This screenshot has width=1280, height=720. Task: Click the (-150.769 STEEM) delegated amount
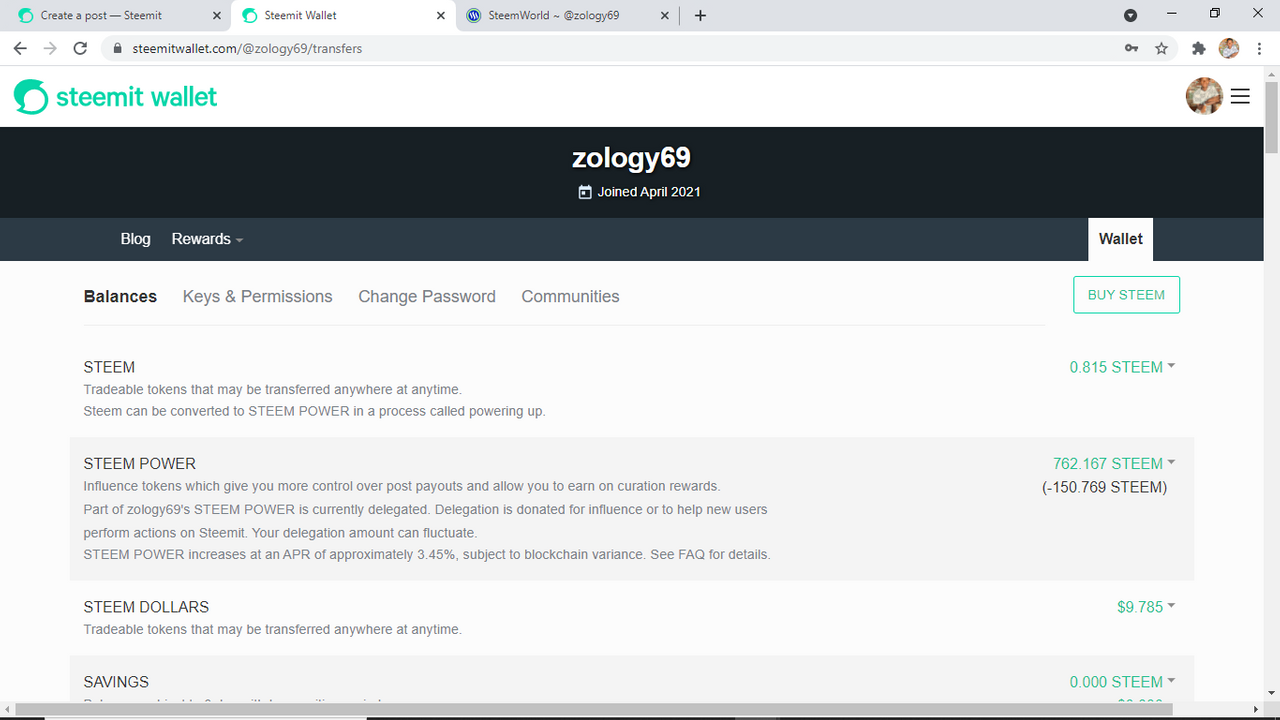pyautogui.click(x=1104, y=487)
